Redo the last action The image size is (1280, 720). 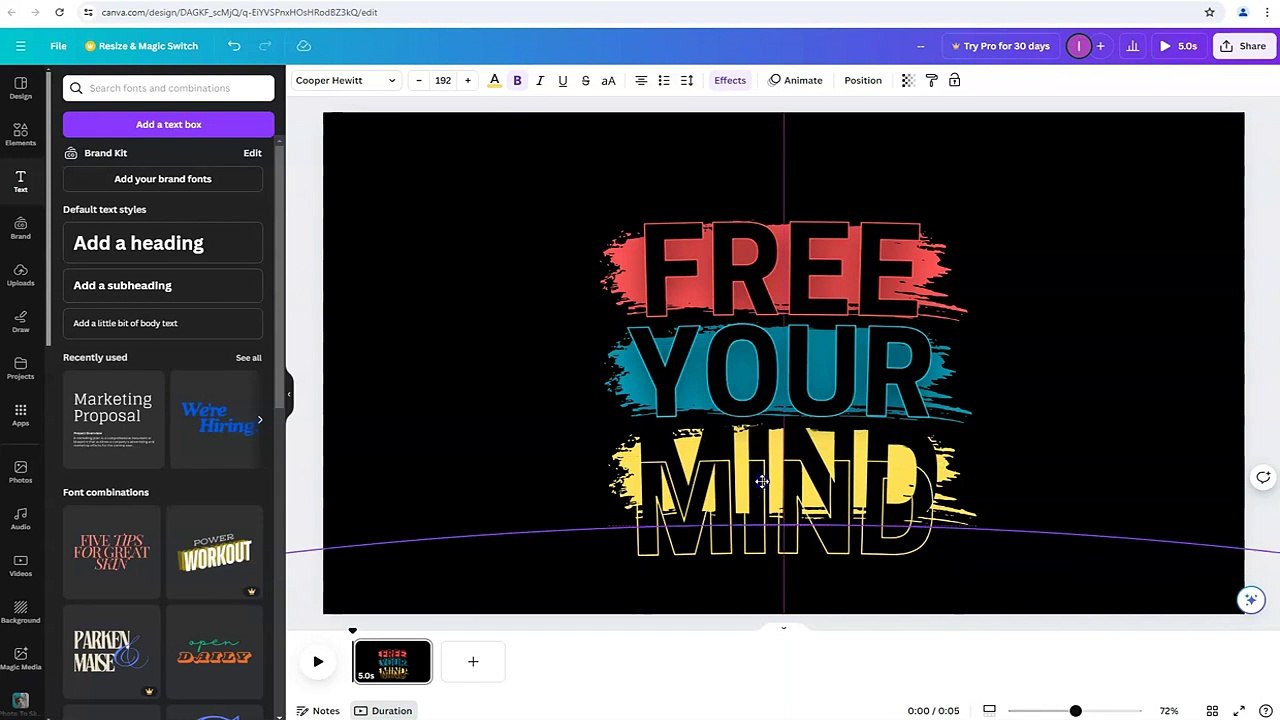point(265,46)
